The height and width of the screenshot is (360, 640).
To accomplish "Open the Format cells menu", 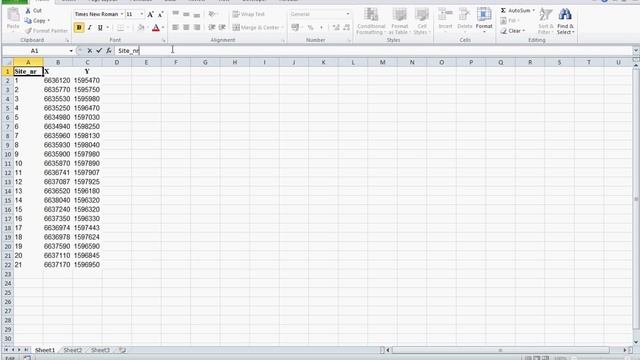I will coord(484,20).
